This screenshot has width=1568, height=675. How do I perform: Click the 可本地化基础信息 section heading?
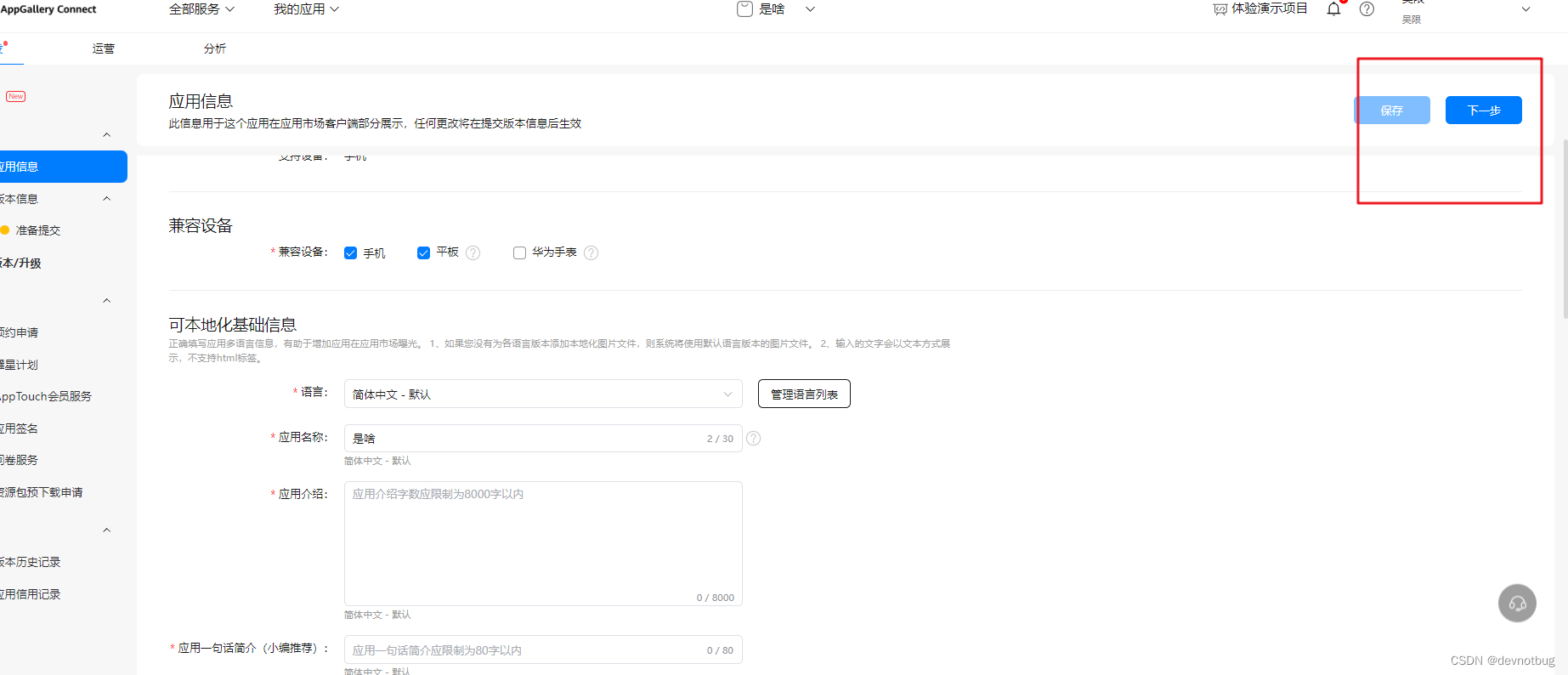tap(232, 325)
